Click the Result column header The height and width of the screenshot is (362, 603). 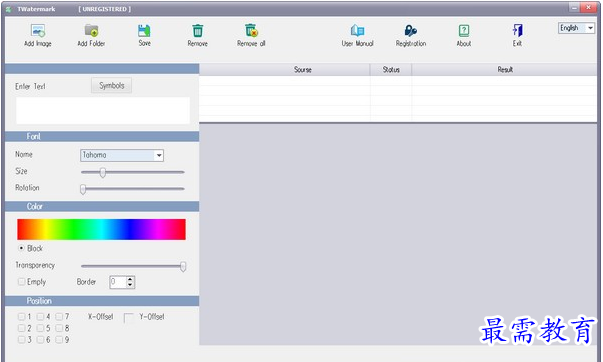coord(505,70)
